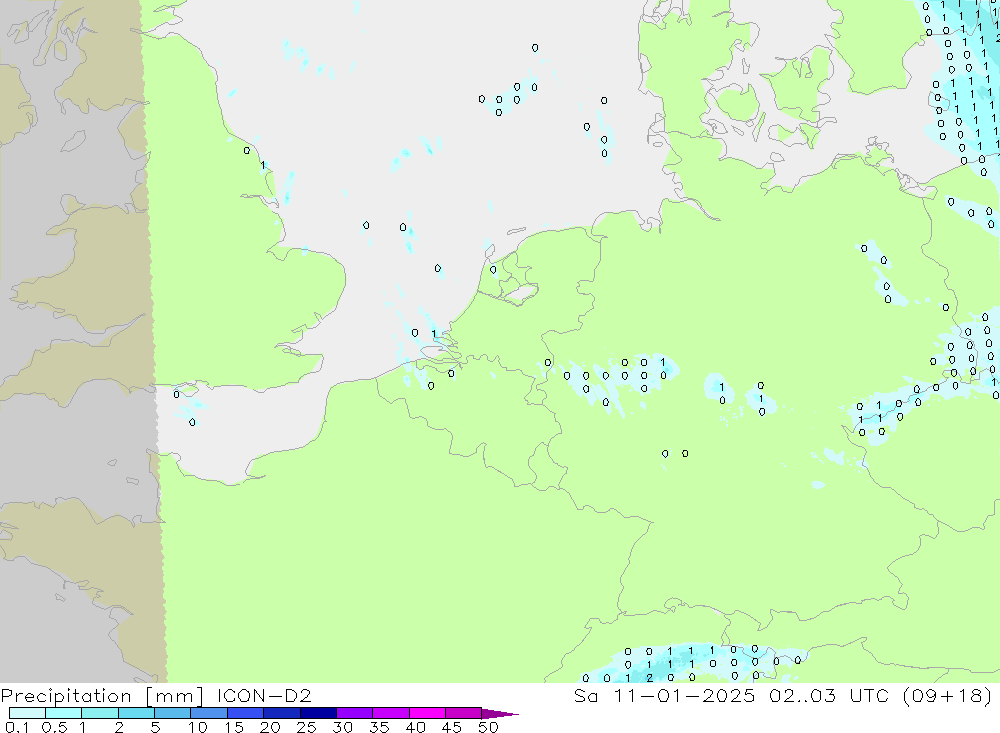
Task: Click the legend label '50'
Action: [488, 727]
